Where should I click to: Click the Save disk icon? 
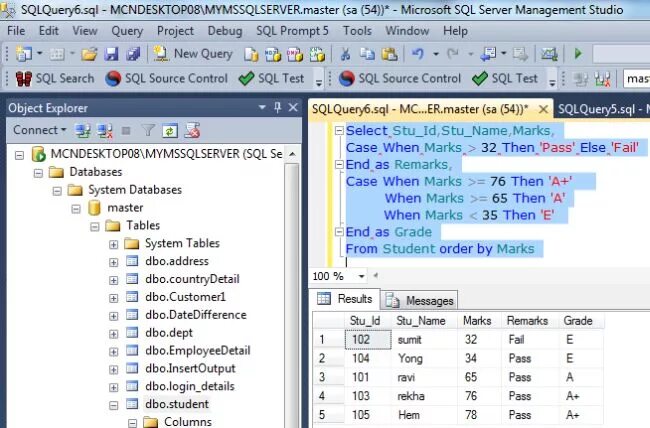(111, 54)
